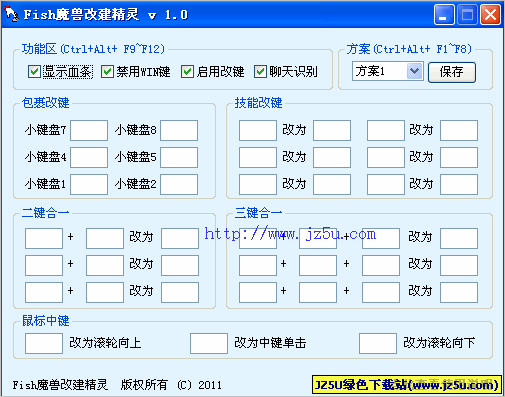The height and width of the screenshot is (397, 505).
Task: Open the 方案1 dropdown list
Action: click(x=414, y=71)
